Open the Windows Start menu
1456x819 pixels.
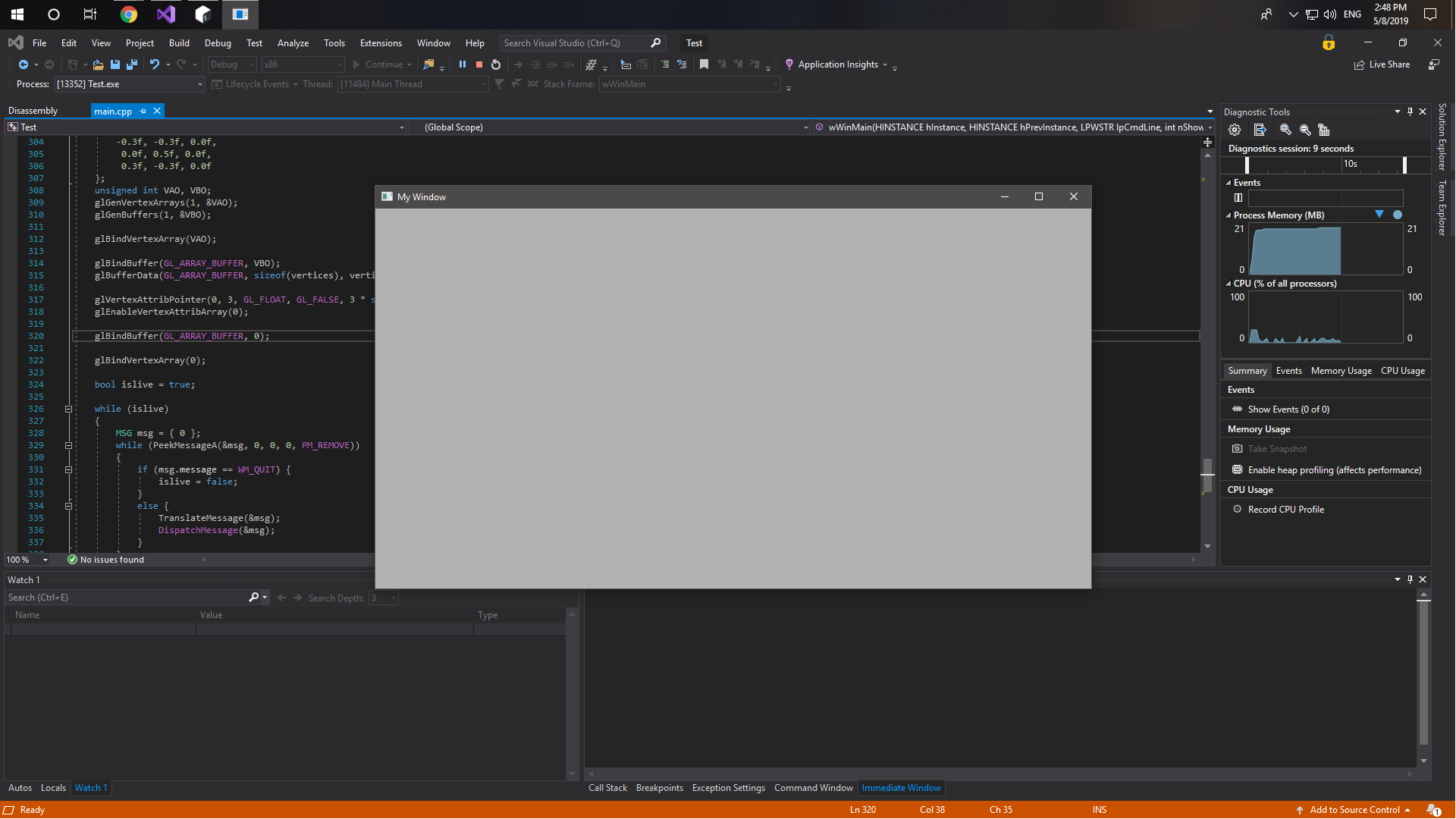pyautogui.click(x=17, y=14)
